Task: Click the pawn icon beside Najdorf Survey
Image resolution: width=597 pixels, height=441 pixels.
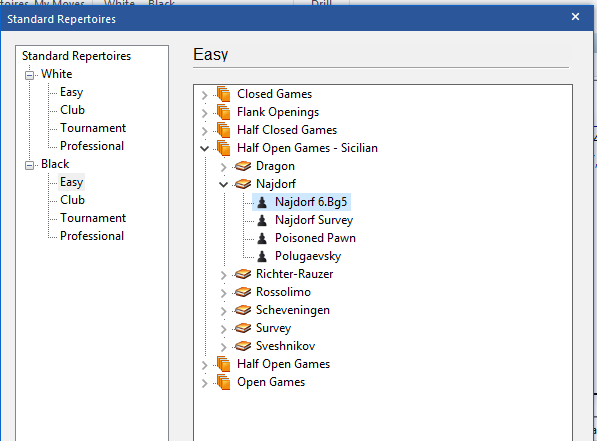Action: (x=262, y=220)
